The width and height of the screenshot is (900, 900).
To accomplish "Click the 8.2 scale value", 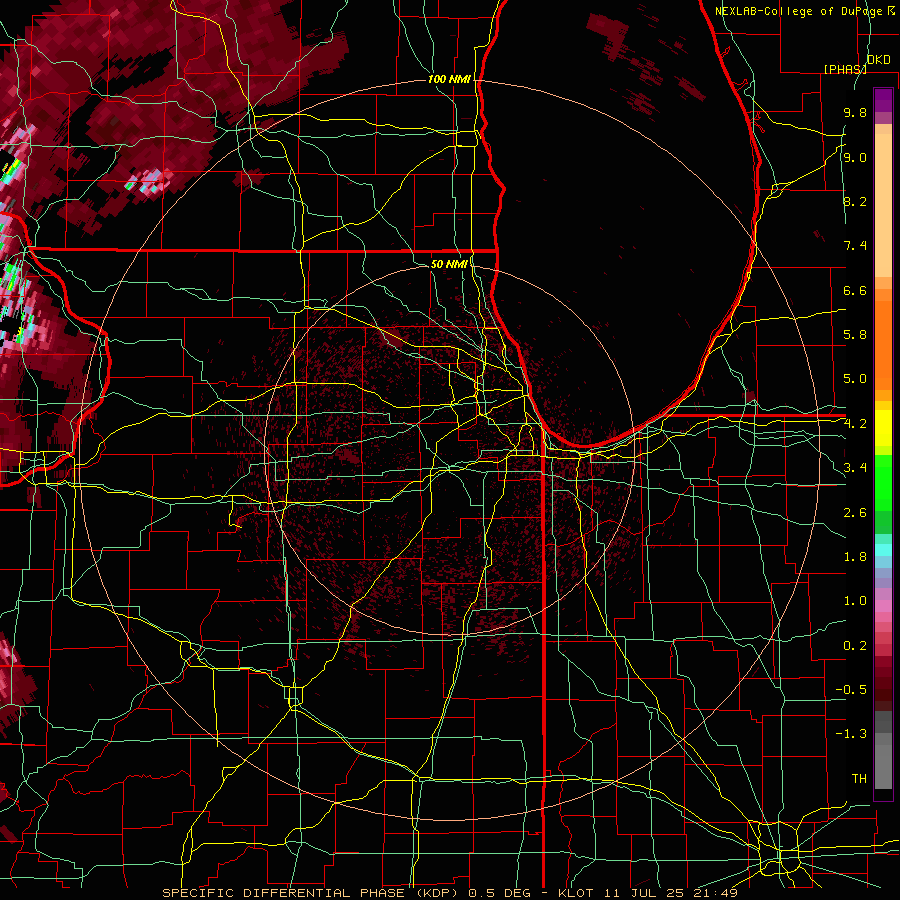I will click(x=855, y=201).
